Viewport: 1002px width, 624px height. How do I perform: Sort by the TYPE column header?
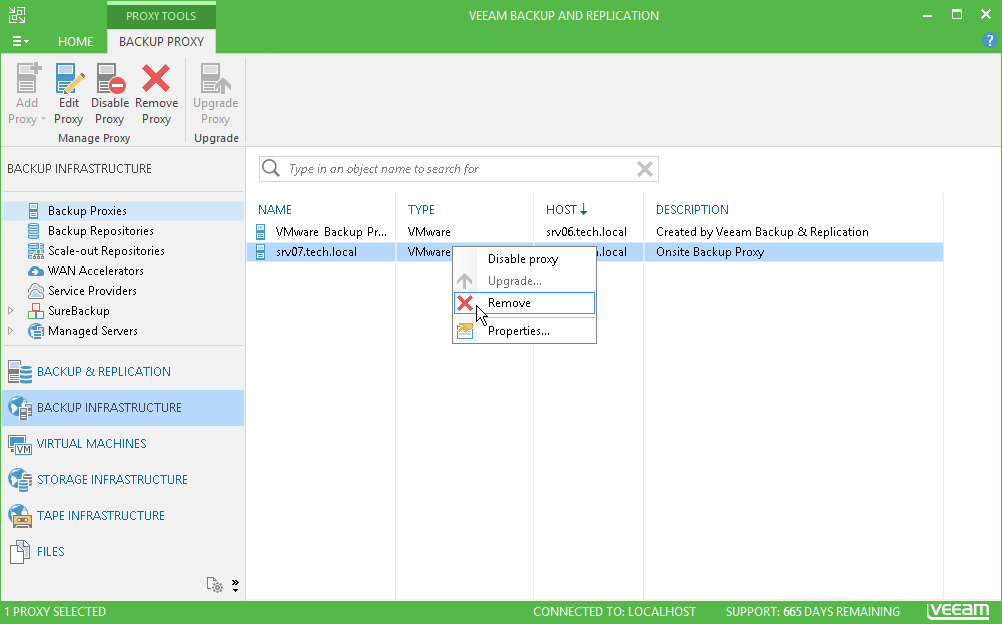[421, 210]
